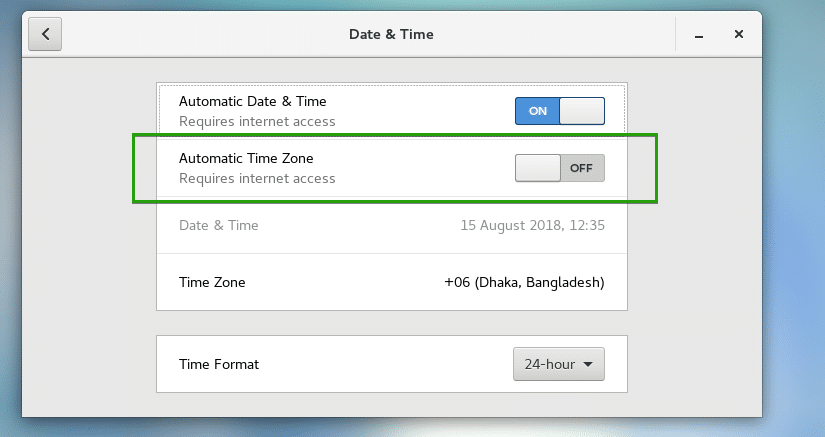Close the Date & Time window
Viewport: 825px width, 437px height.
(738, 34)
